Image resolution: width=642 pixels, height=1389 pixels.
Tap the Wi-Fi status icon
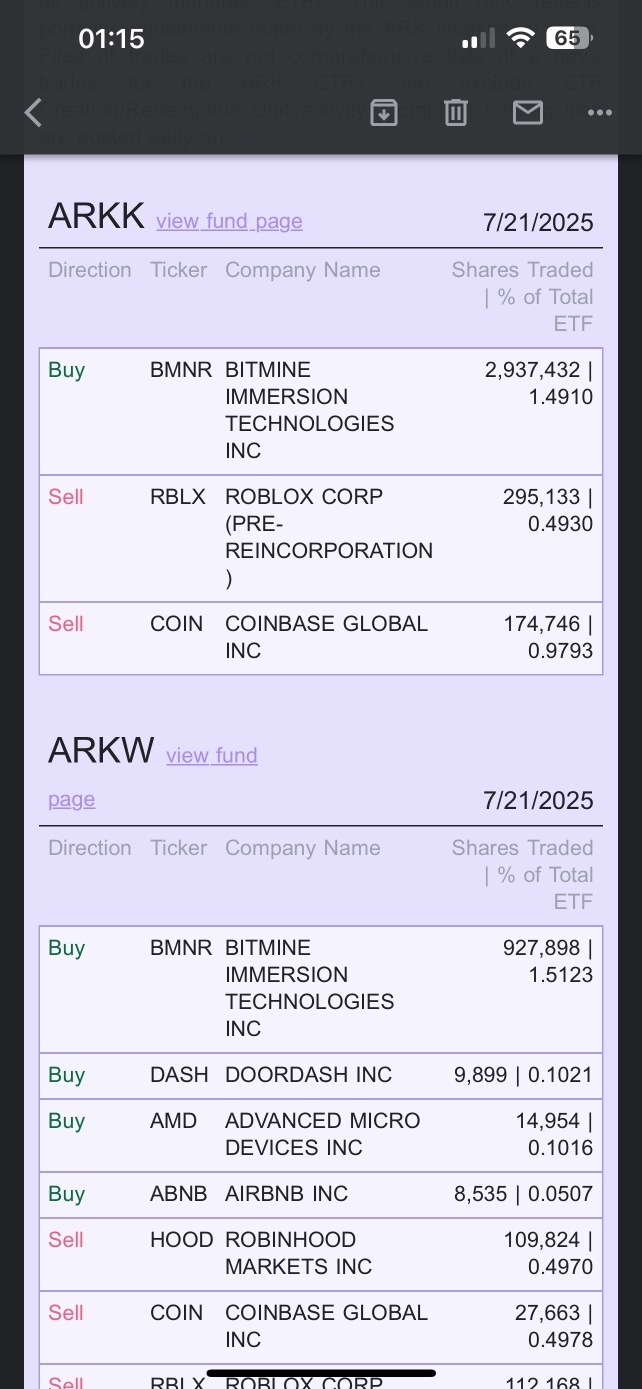click(520, 38)
